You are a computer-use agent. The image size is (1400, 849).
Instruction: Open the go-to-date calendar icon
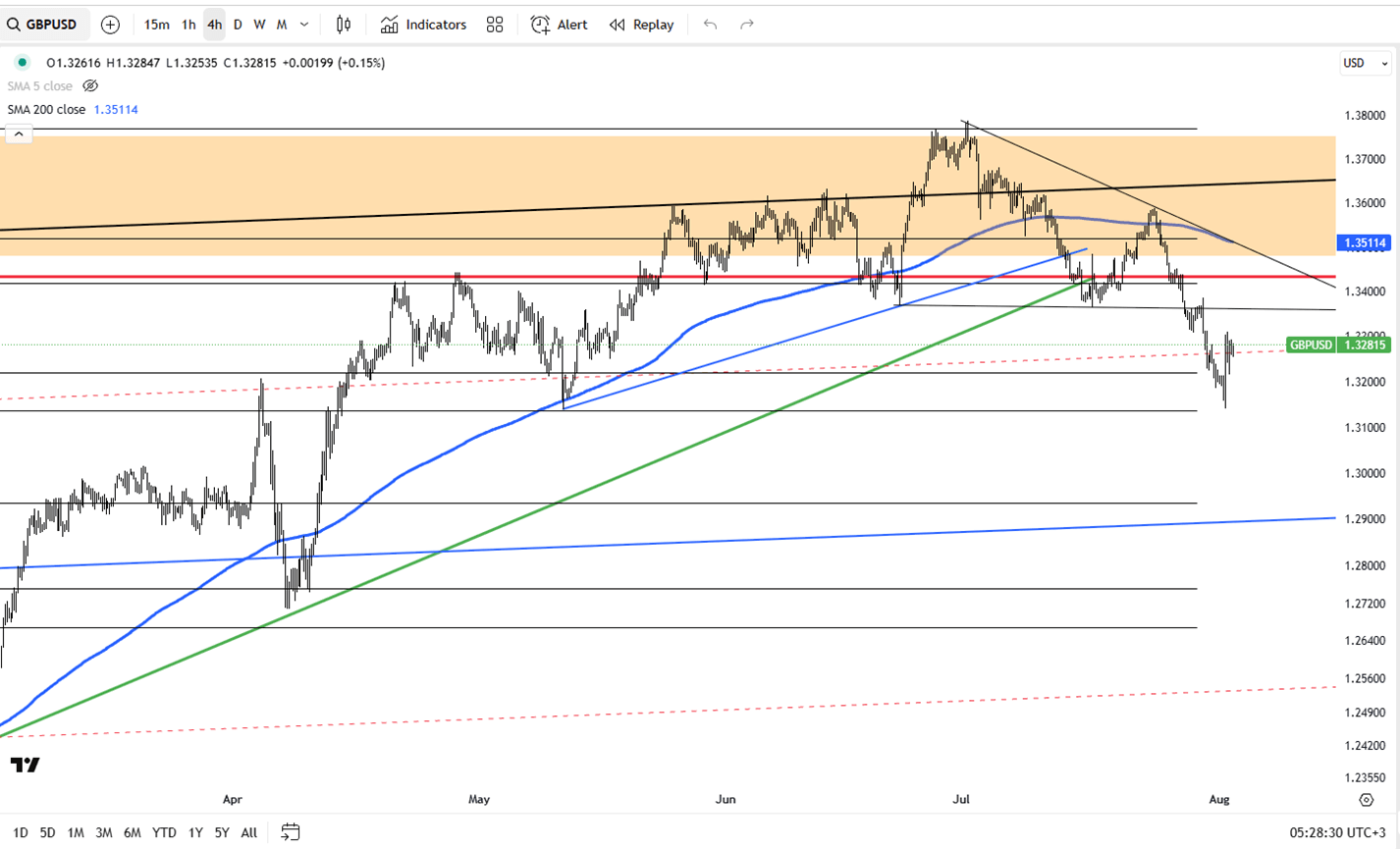pos(290,832)
